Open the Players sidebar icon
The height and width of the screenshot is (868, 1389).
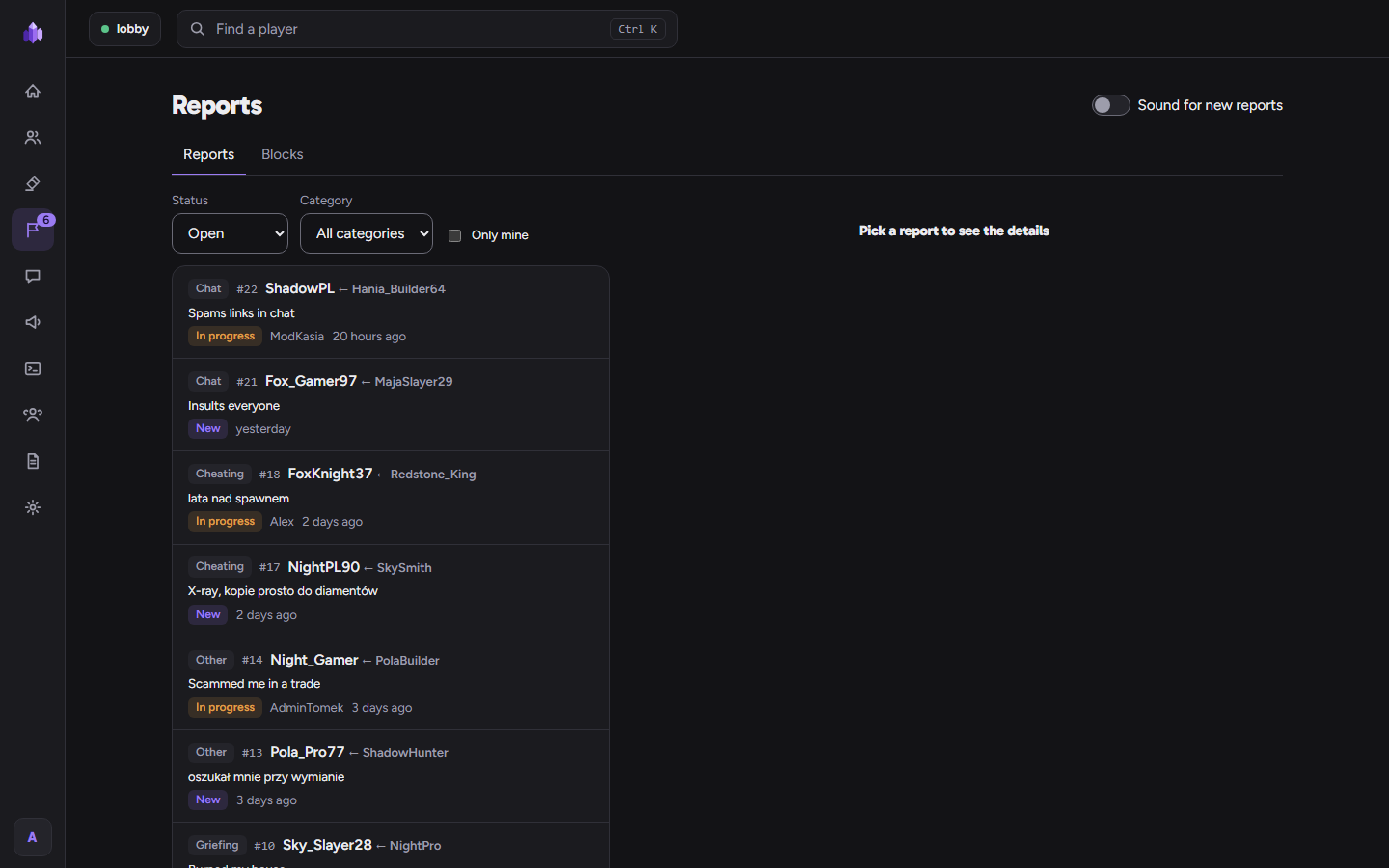tap(33, 138)
